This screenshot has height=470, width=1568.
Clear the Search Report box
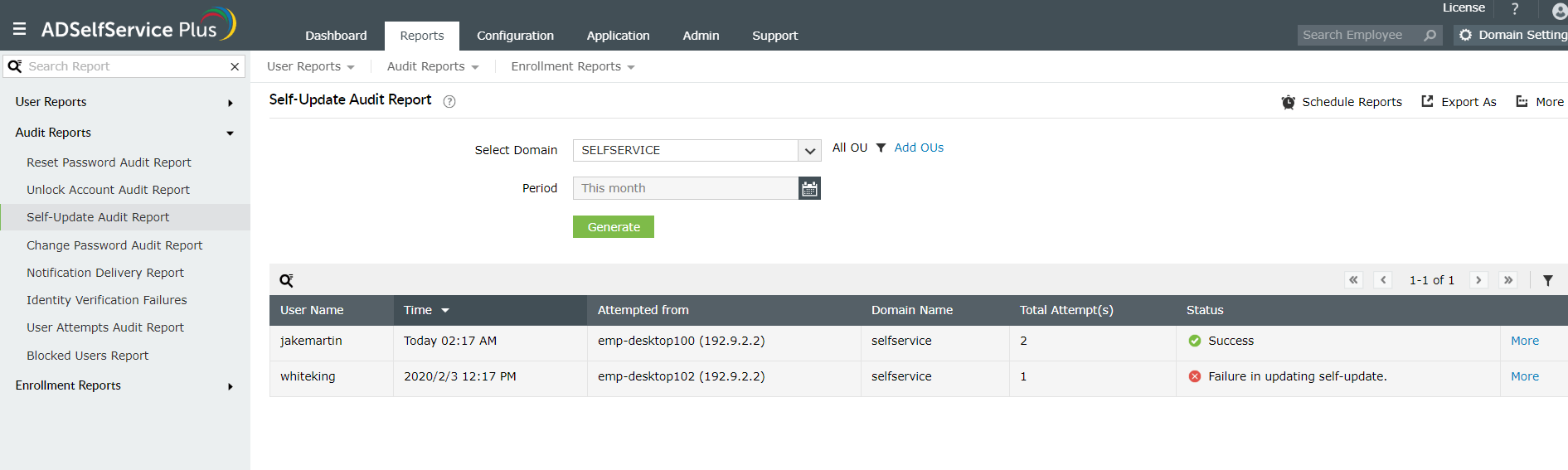235,66
